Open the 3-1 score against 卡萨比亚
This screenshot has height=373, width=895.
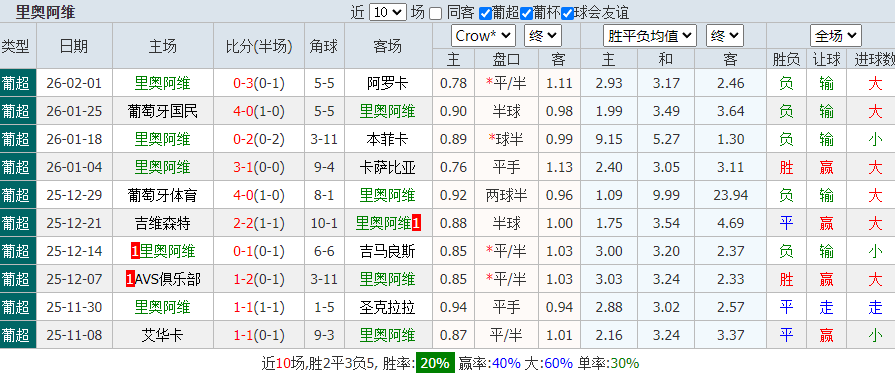click(x=243, y=167)
